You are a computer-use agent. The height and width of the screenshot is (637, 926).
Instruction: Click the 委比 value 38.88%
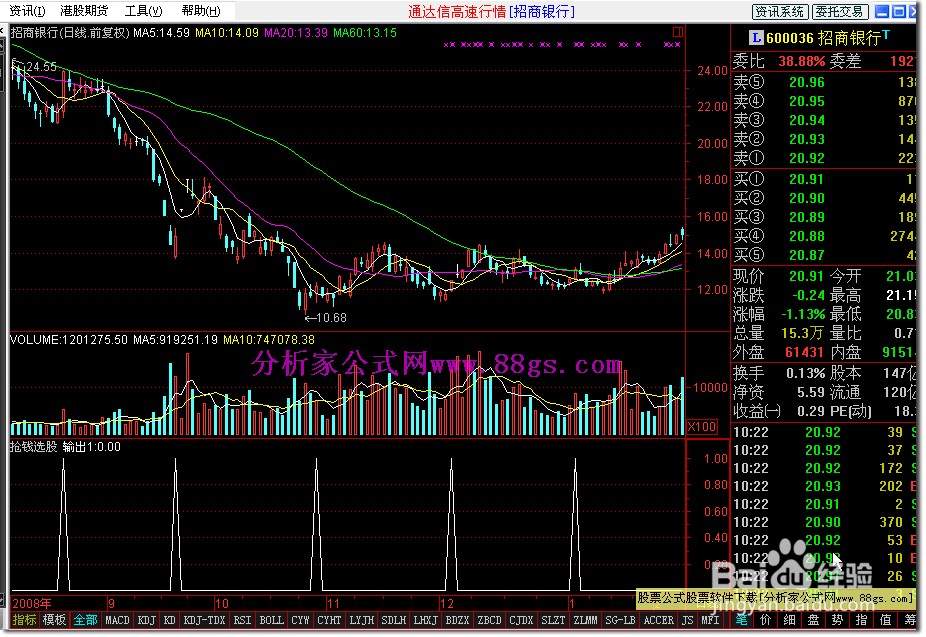(801, 61)
